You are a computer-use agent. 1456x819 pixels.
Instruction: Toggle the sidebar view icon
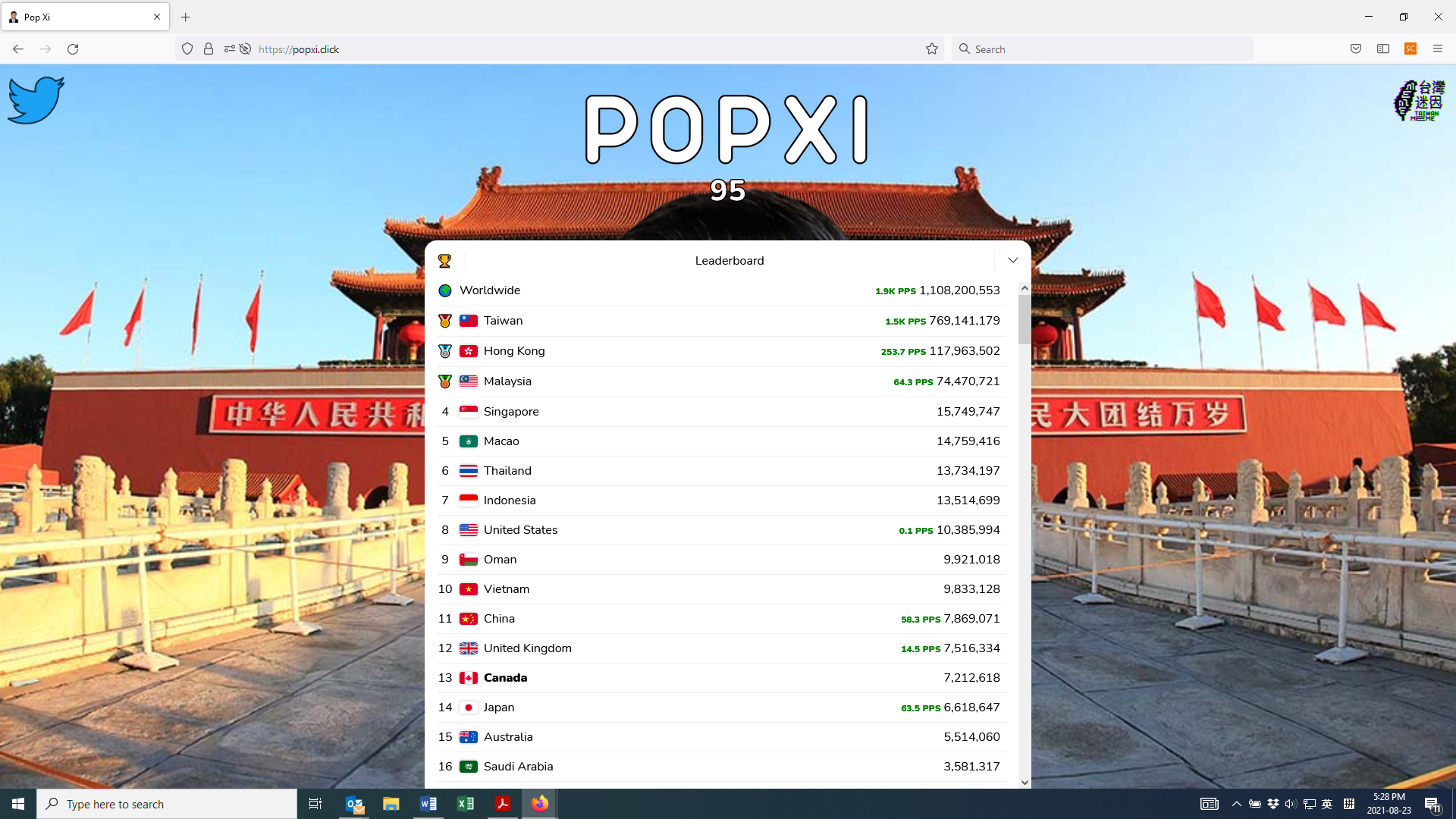click(x=1383, y=49)
